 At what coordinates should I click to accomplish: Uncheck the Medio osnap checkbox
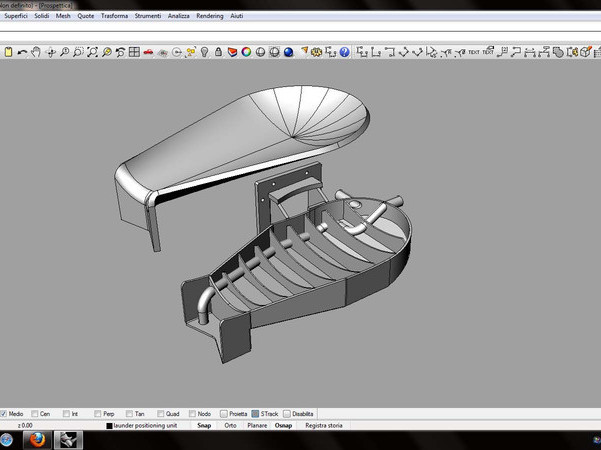point(5,413)
